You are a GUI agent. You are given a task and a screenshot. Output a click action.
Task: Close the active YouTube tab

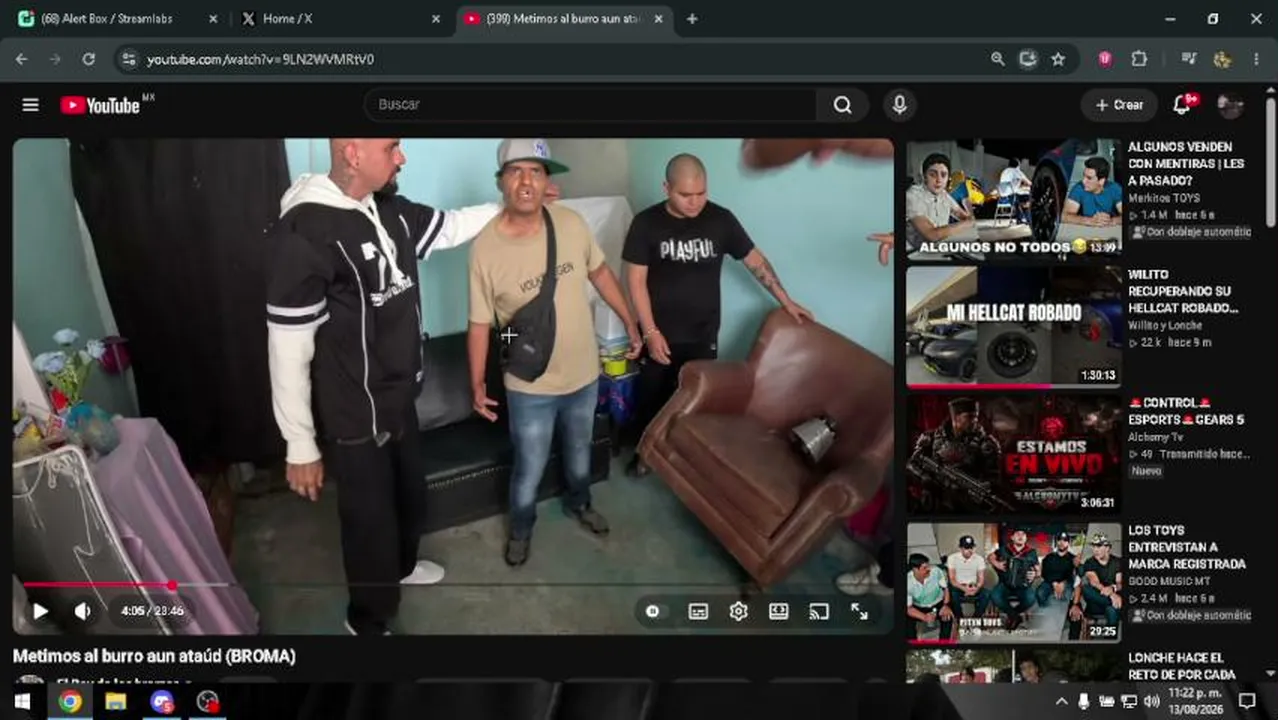(x=657, y=19)
